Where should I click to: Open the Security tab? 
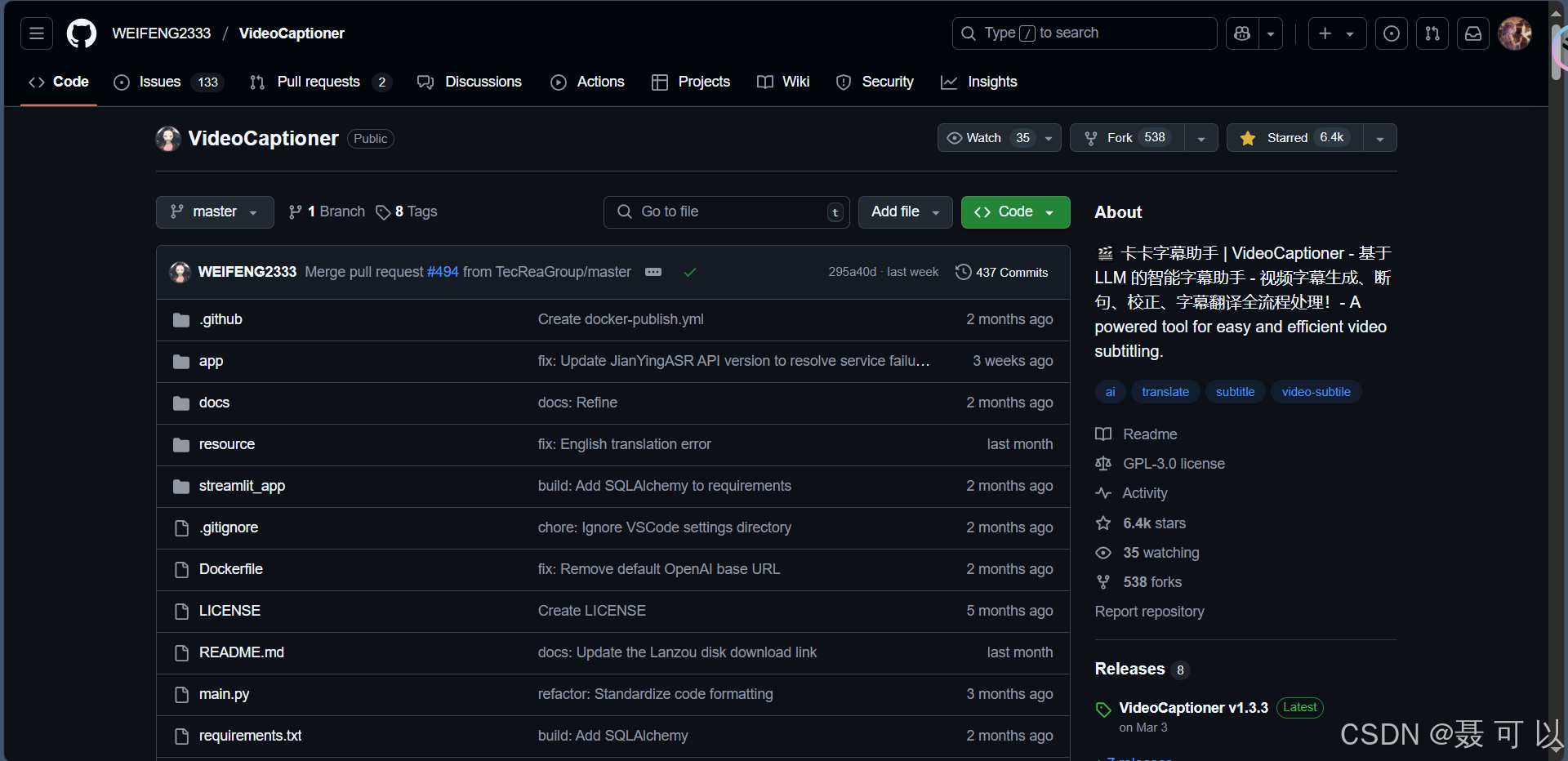(875, 82)
